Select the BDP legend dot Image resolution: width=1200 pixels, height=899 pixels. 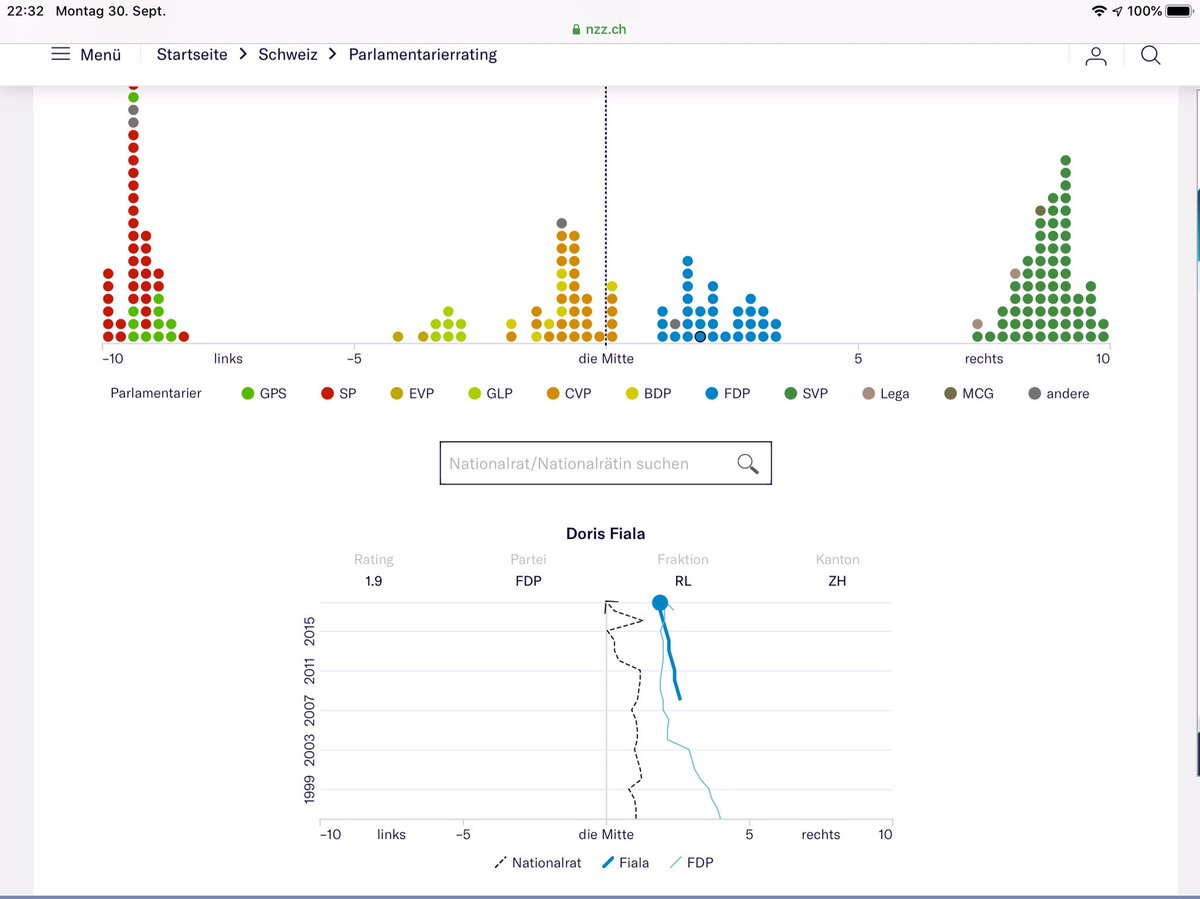coord(631,394)
